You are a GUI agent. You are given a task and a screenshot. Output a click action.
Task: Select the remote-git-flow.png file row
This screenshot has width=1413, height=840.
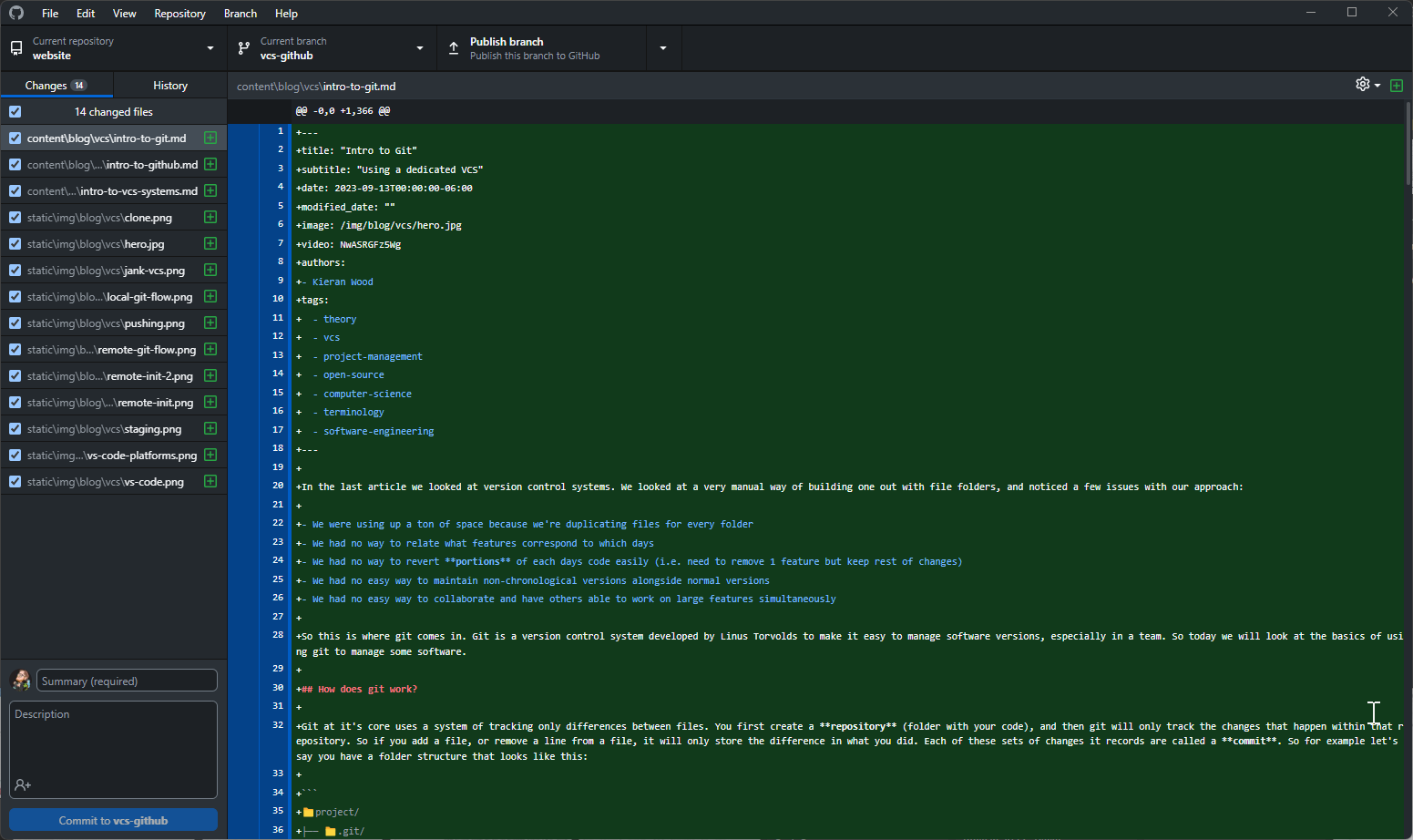click(113, 349)
